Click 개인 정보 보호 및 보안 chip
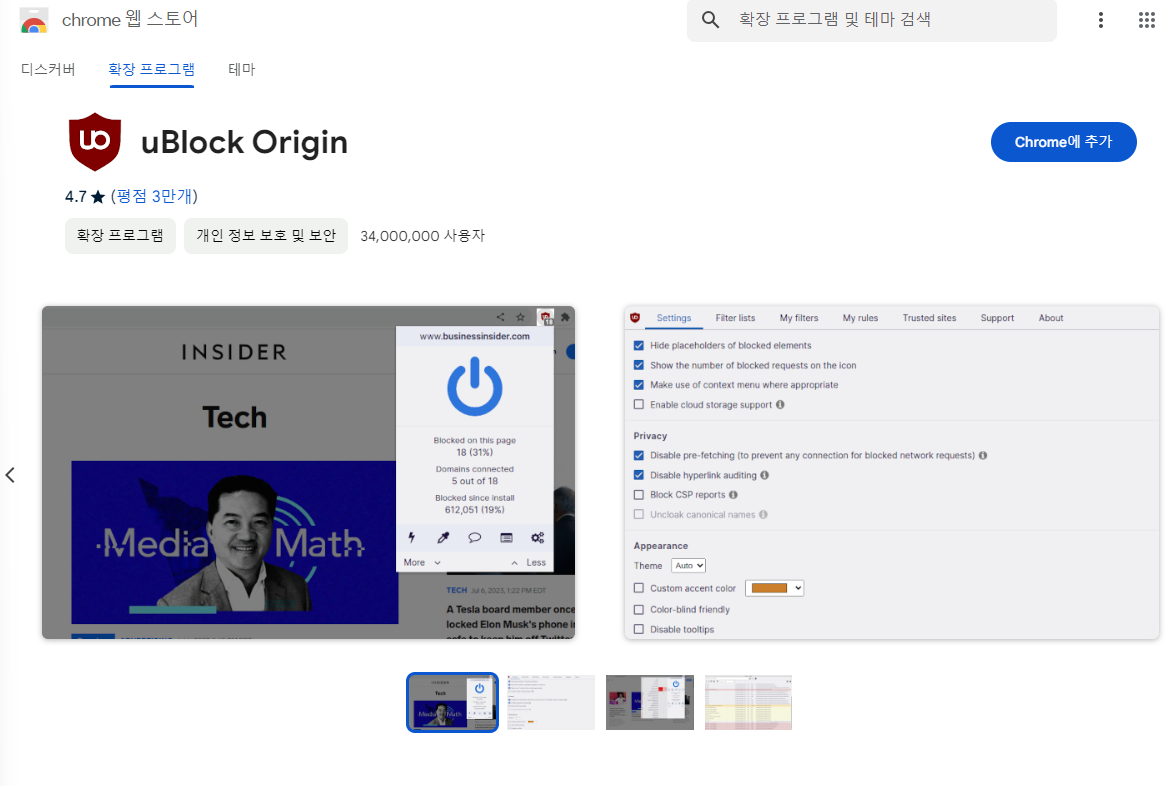Image resolution: width=1173 pixels, height=786 pixels. (x=266, y=236)
